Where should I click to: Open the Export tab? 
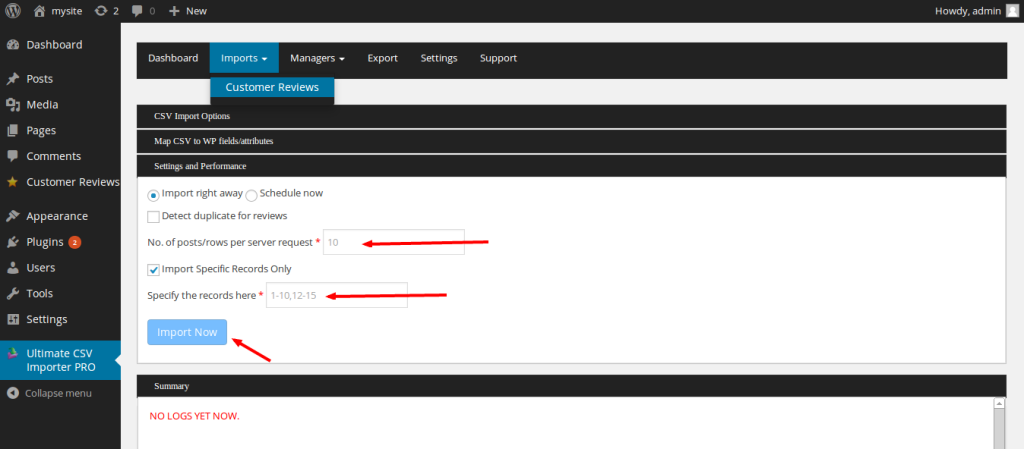[383, 58]
